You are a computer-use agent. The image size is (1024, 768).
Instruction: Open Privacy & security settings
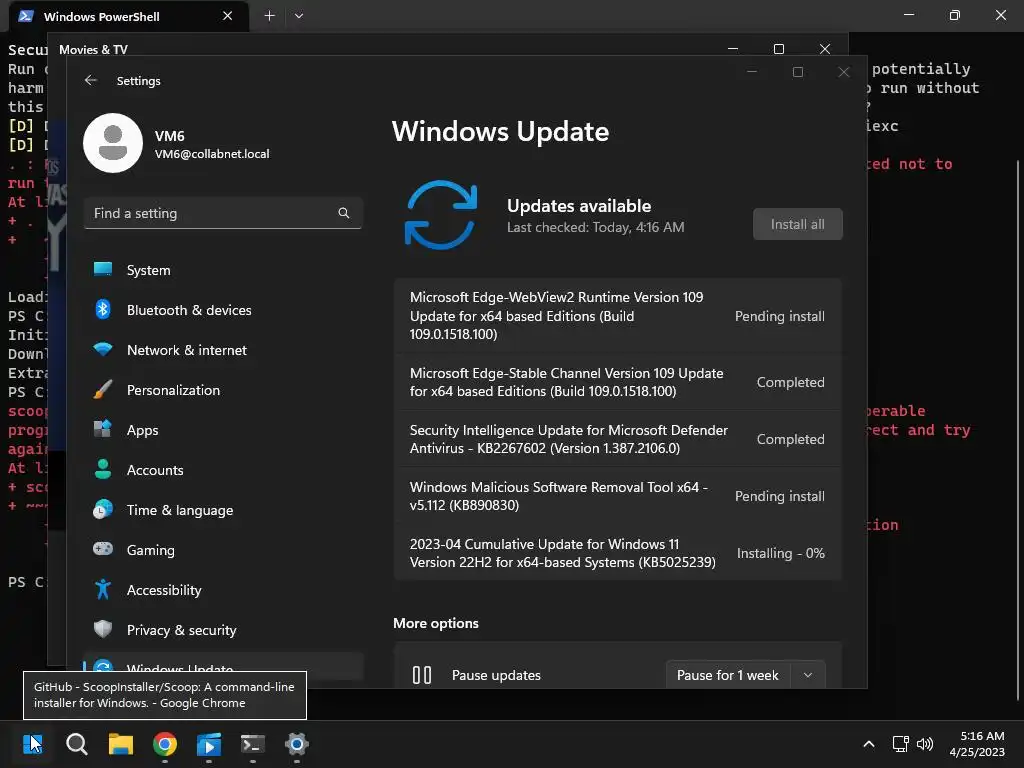223,630
